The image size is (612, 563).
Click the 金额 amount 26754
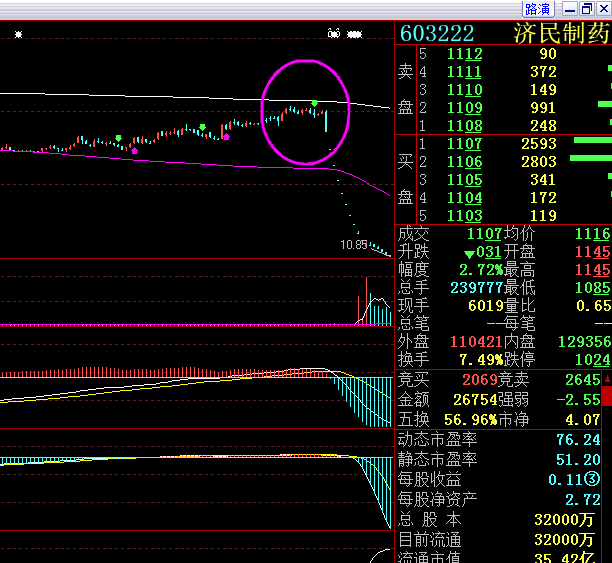pyautogui.click(x=475, y=400)
